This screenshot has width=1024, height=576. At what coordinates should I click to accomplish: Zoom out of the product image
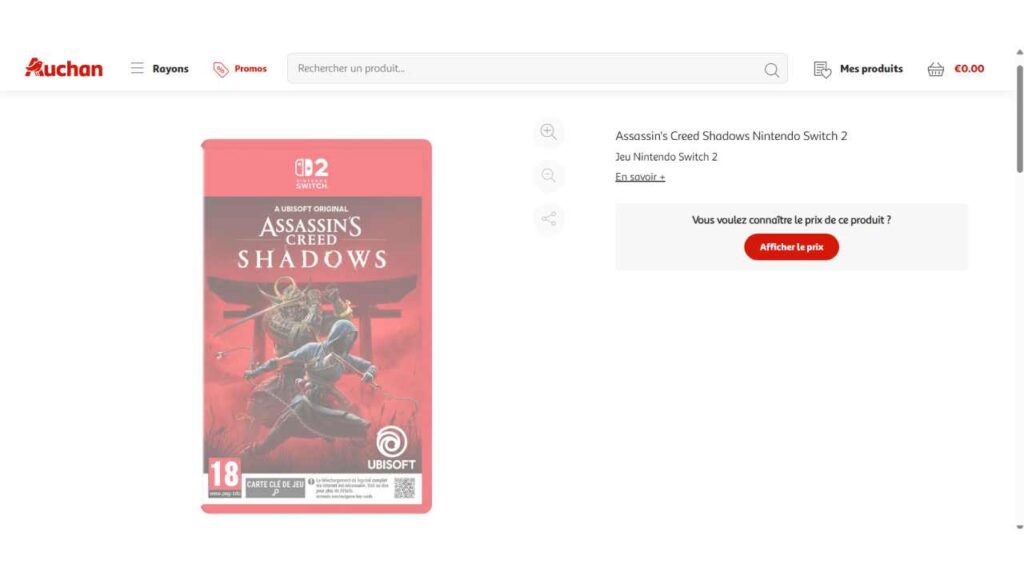[x=549, y=175]
